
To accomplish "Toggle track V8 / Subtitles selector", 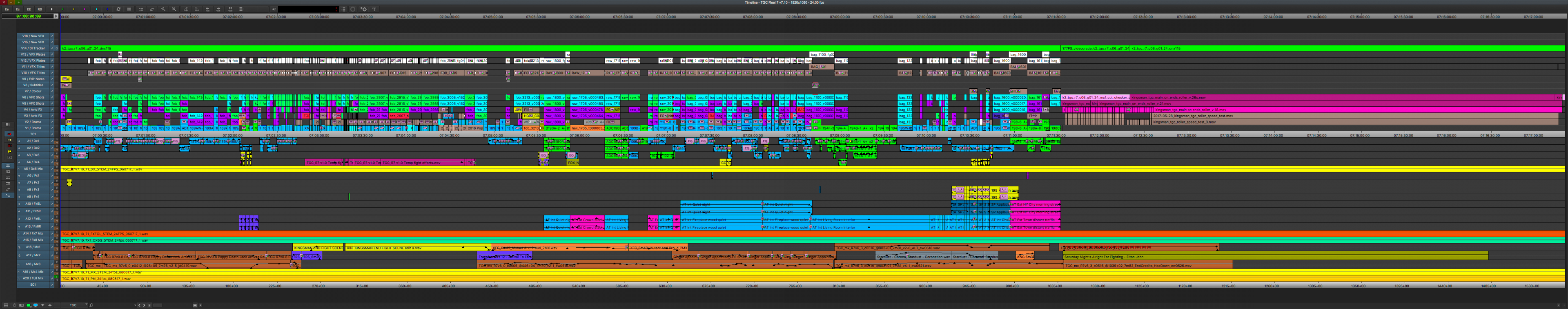I will click(33, 85).
